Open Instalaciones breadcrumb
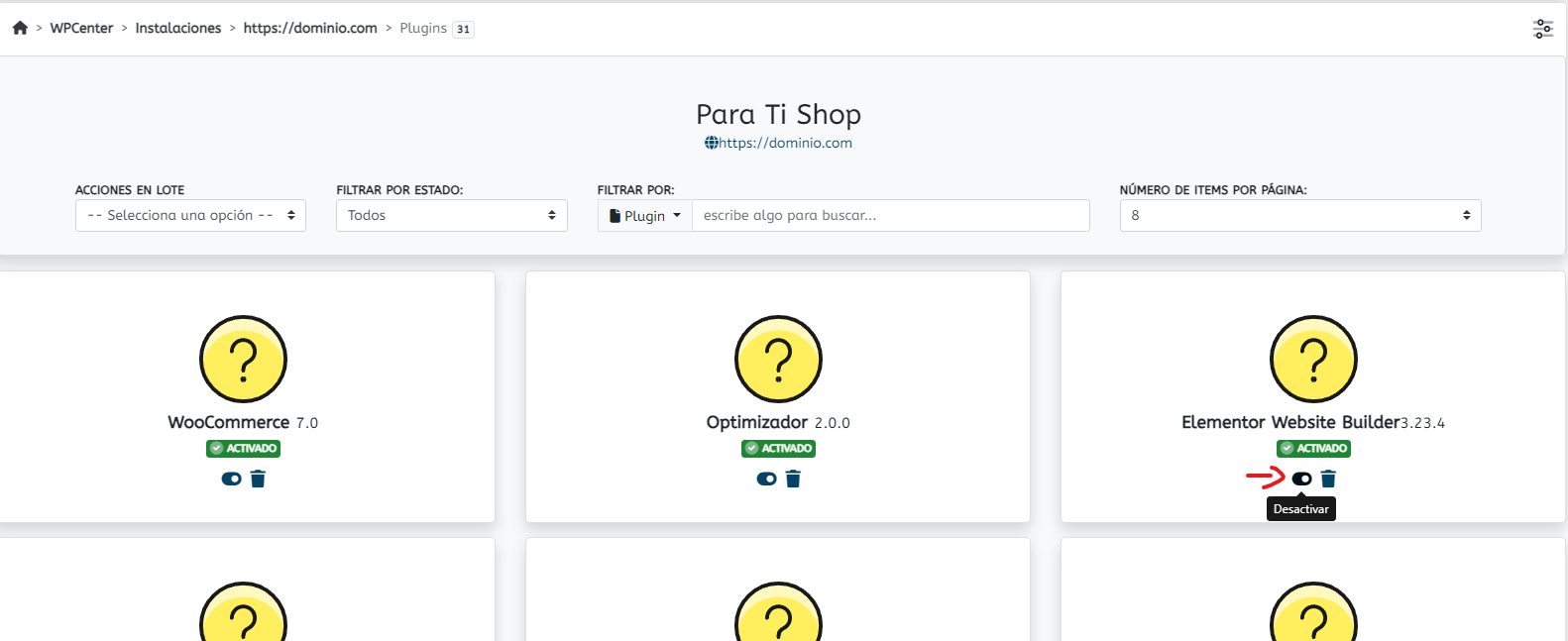1568x641 pixels. [x=178, y=28]
